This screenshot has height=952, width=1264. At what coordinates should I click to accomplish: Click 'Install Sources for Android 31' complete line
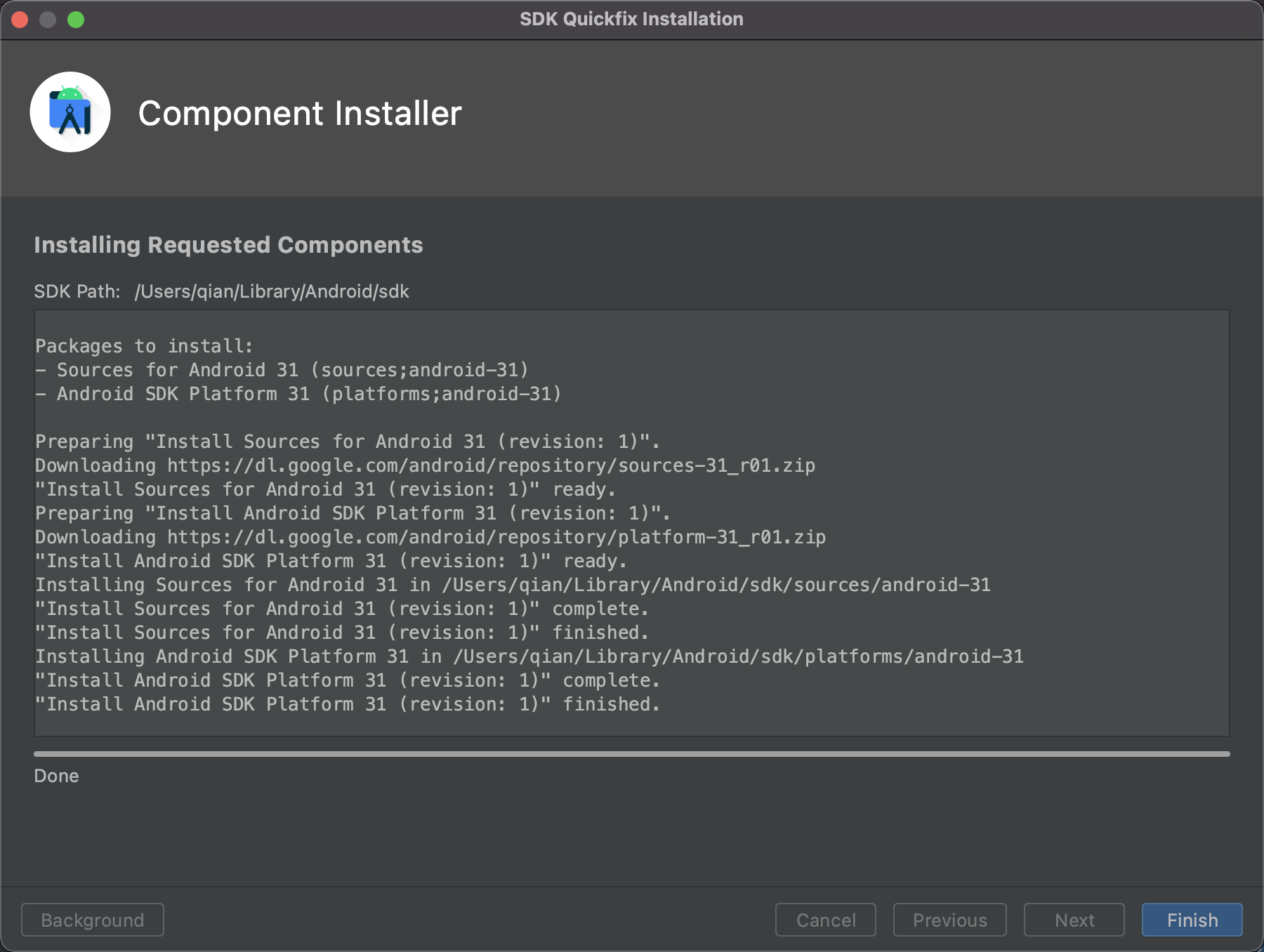tap(342, 609)
